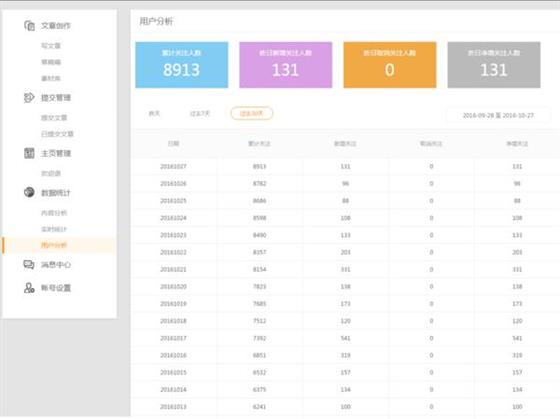The image size is (560, 419).
Task: Open 消息中心 via its chat bubble icon
Action: (x=29, y=265)
